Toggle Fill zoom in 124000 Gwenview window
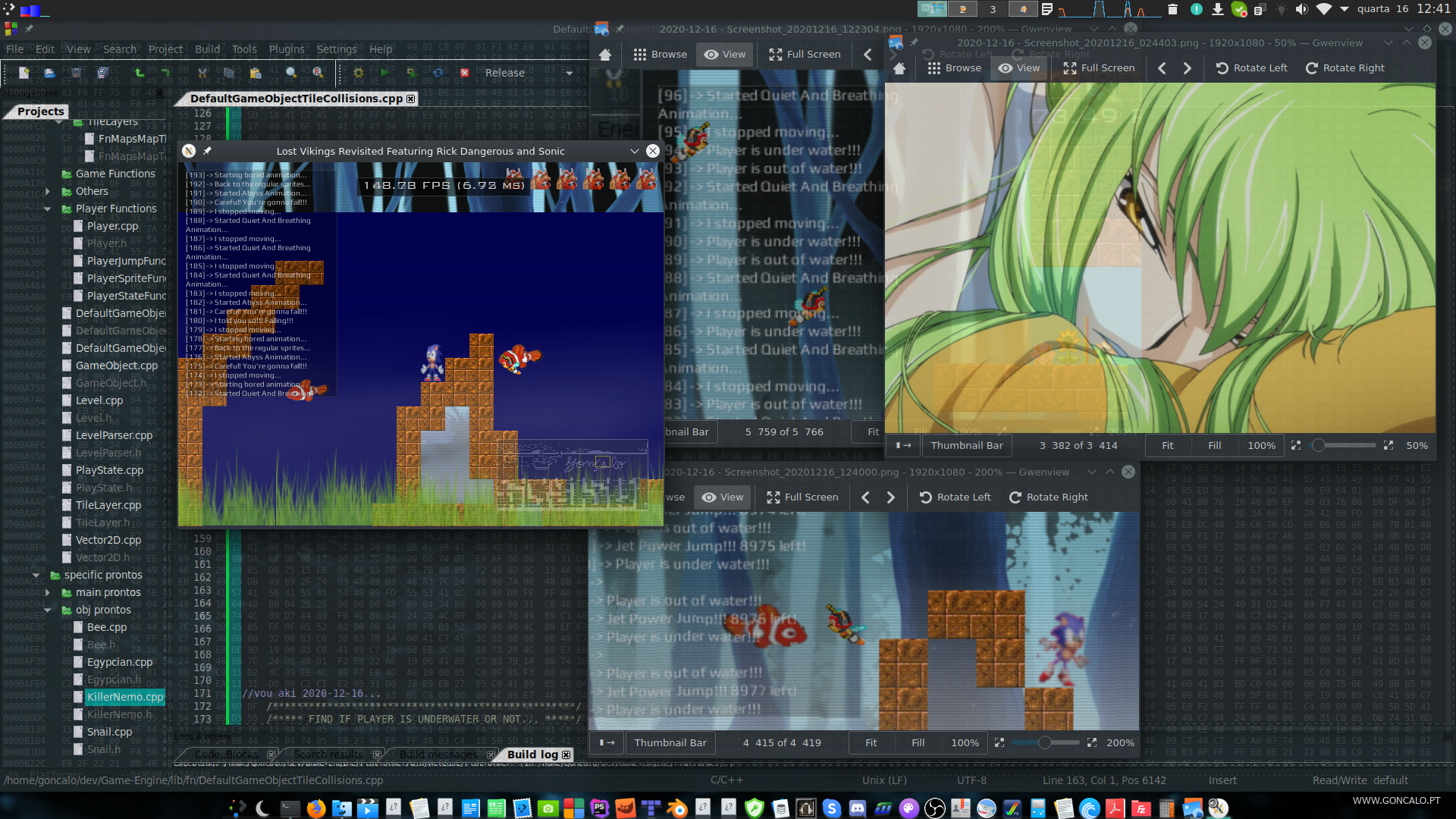The width and height of the screenshot is (1456, 819). click(x=918, y=743)
